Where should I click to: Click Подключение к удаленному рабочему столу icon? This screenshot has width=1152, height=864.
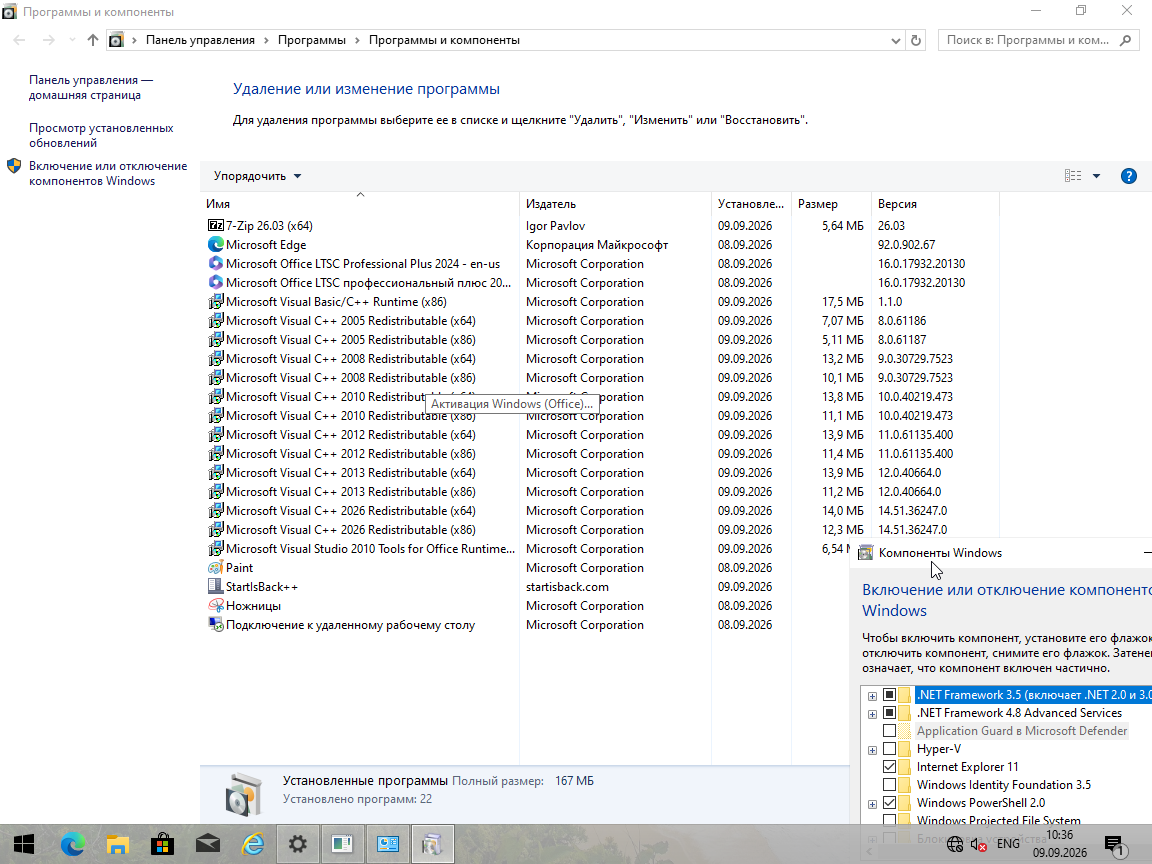click(215, 625)
